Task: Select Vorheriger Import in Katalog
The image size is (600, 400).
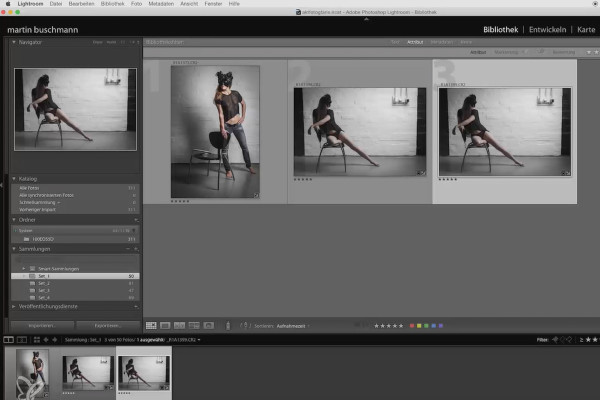Action: point(75,210)
